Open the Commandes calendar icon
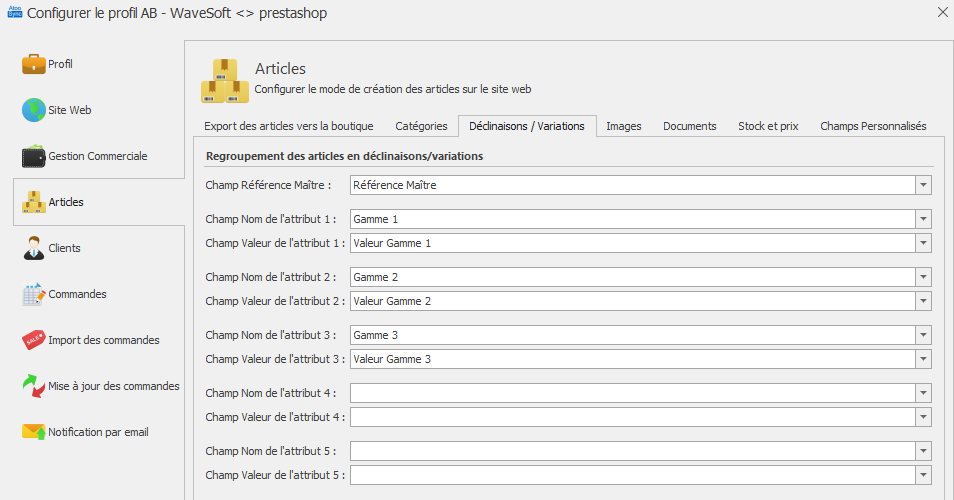The image size is (954, 500). pyautogui.click(x=33, y=294)
